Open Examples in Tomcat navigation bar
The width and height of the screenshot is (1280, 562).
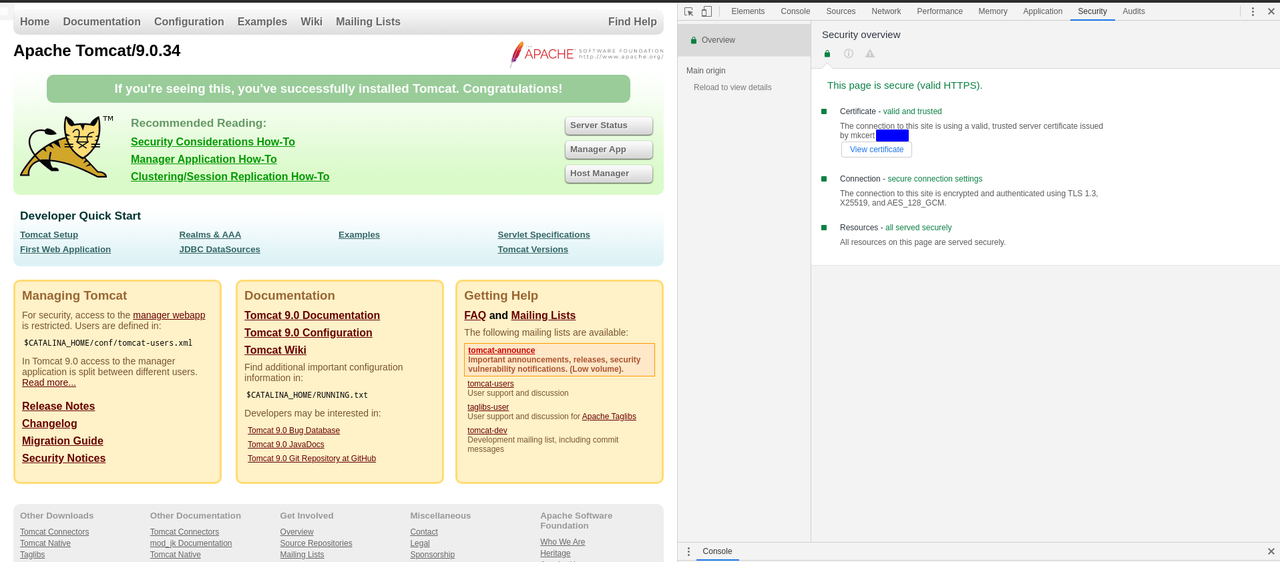pos(262,21)
